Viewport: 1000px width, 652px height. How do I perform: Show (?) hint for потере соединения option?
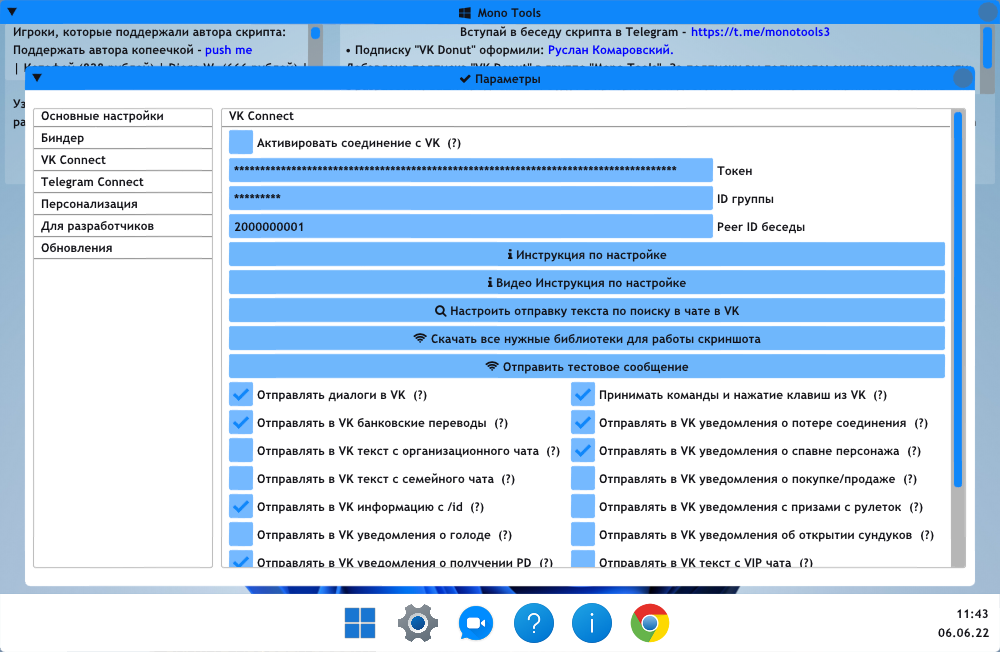[921, 423]
